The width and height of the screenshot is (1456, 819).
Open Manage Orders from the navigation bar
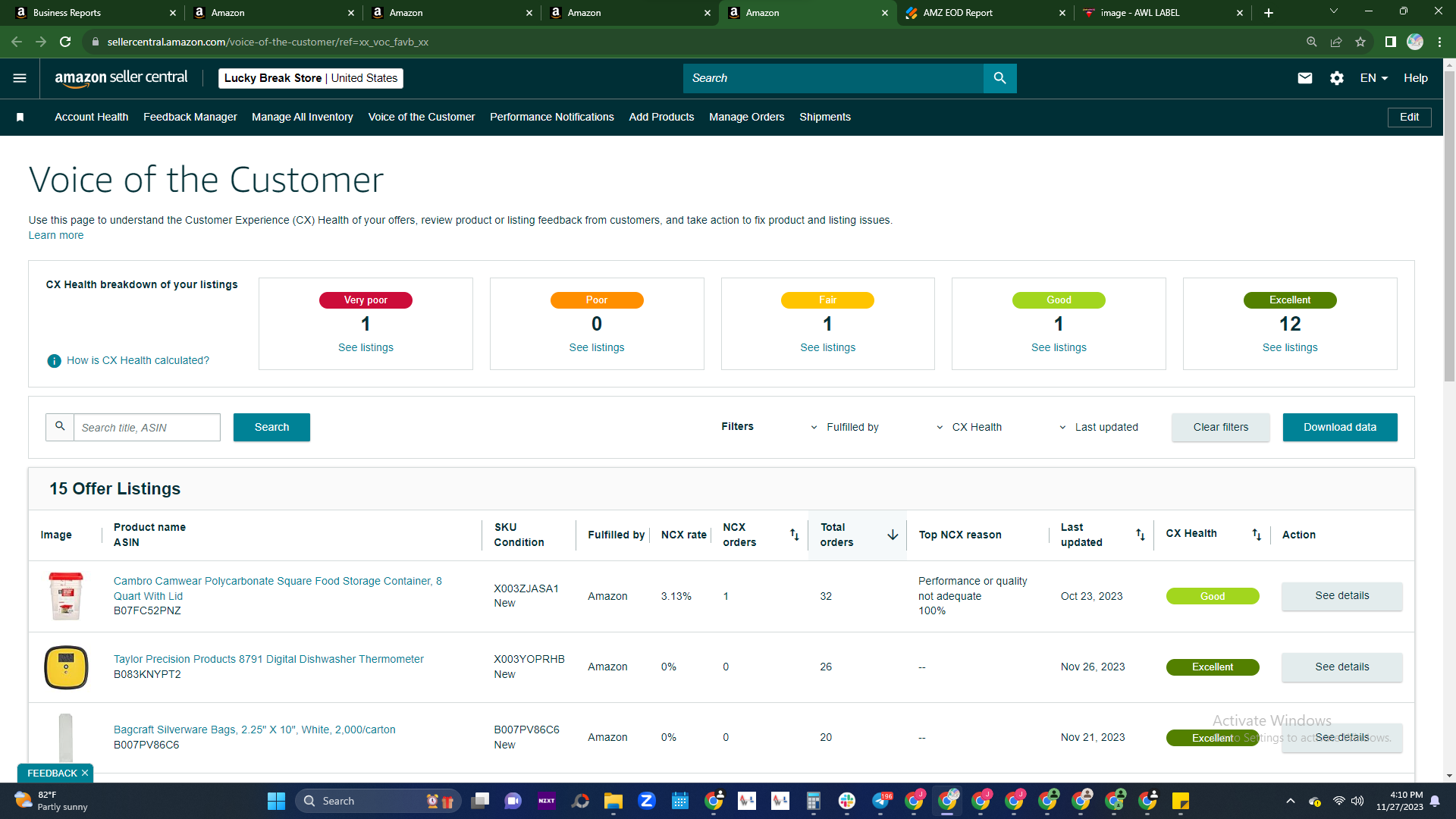click(747, 117)
